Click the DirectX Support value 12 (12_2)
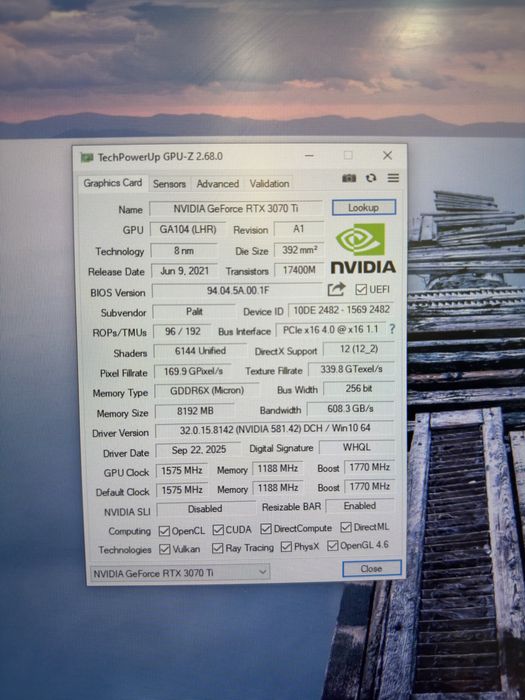Image resolution: width=525 pixels, height=700 pixels. point(359,349)
